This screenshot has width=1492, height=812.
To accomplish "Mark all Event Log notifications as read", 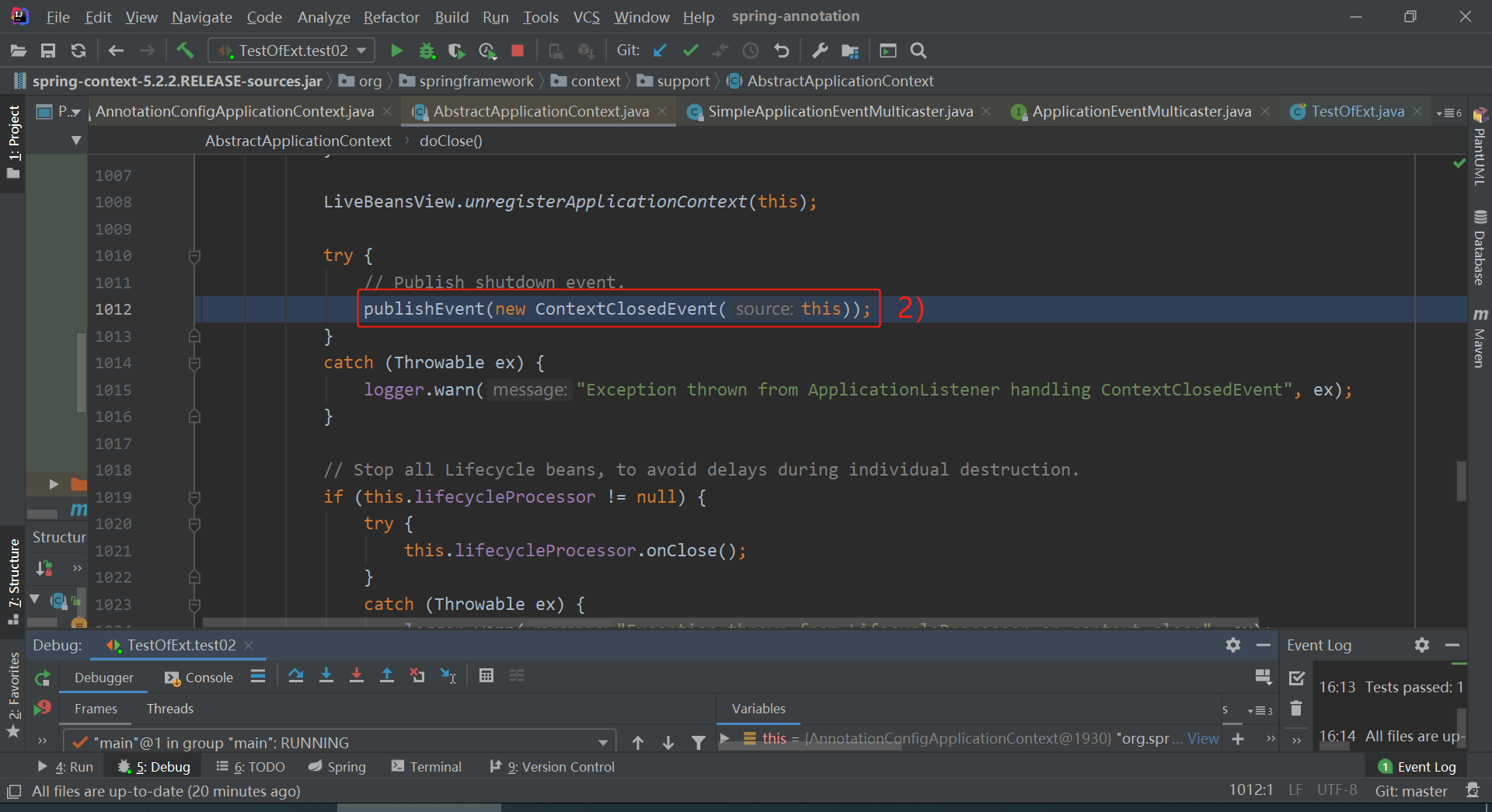I will click(1296, 678).
